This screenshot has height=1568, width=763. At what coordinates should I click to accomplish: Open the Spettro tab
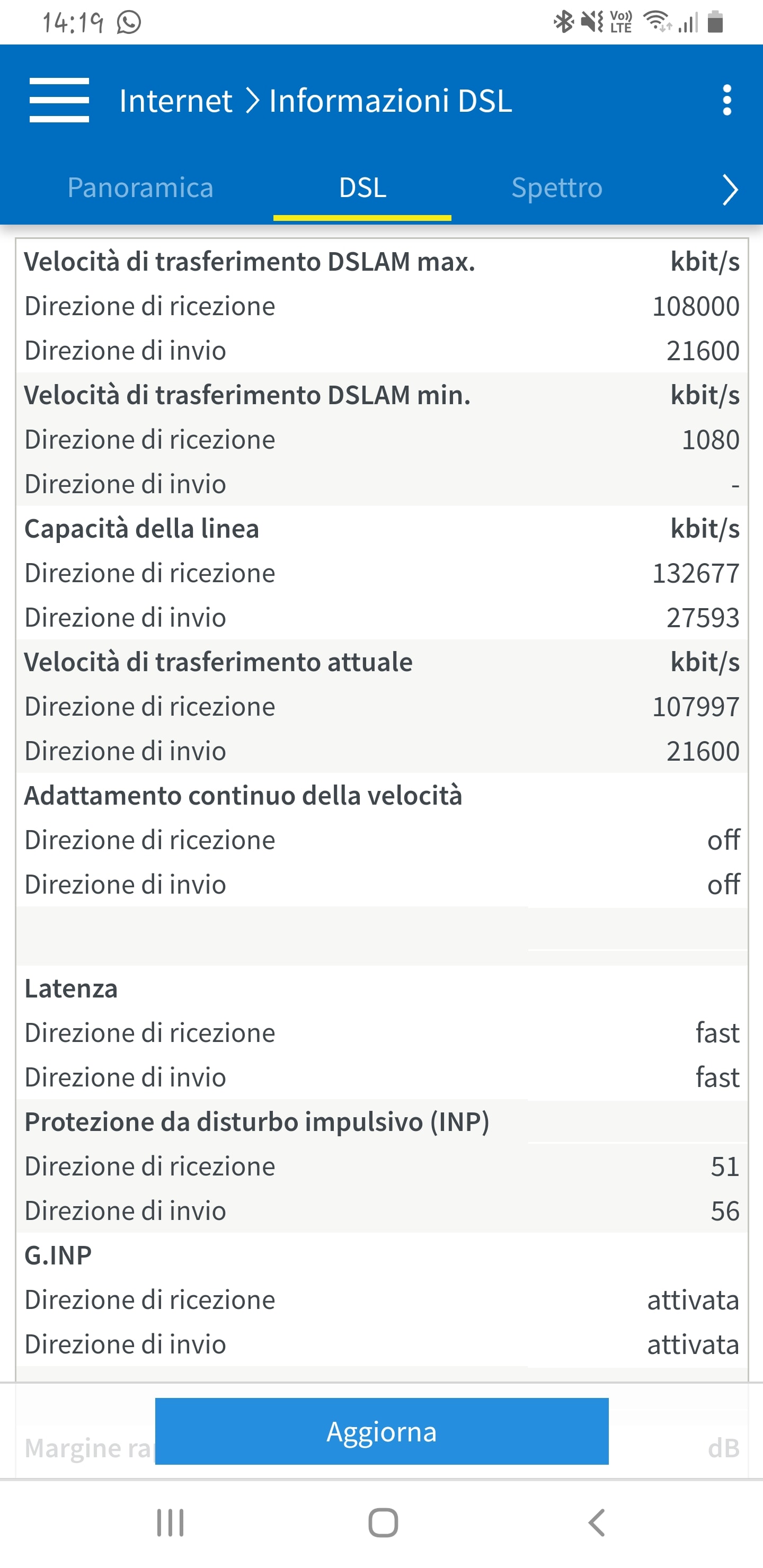point(556,188)
